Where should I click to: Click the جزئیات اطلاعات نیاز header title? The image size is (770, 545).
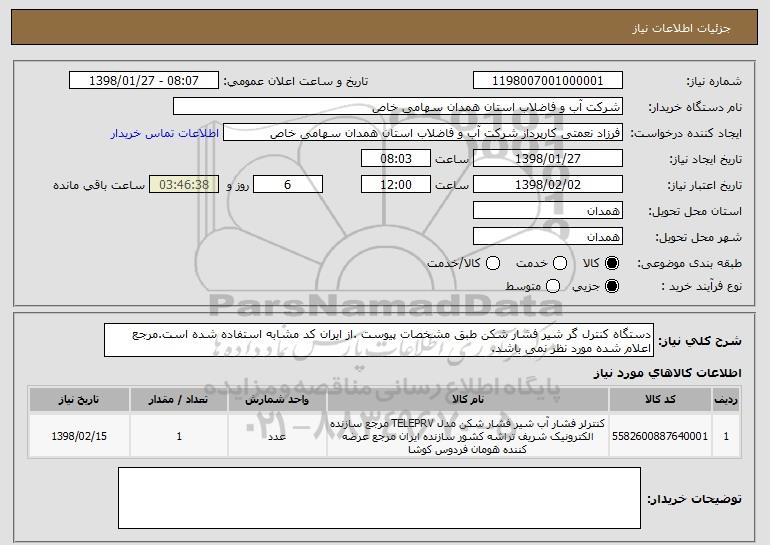click(681, 28)
